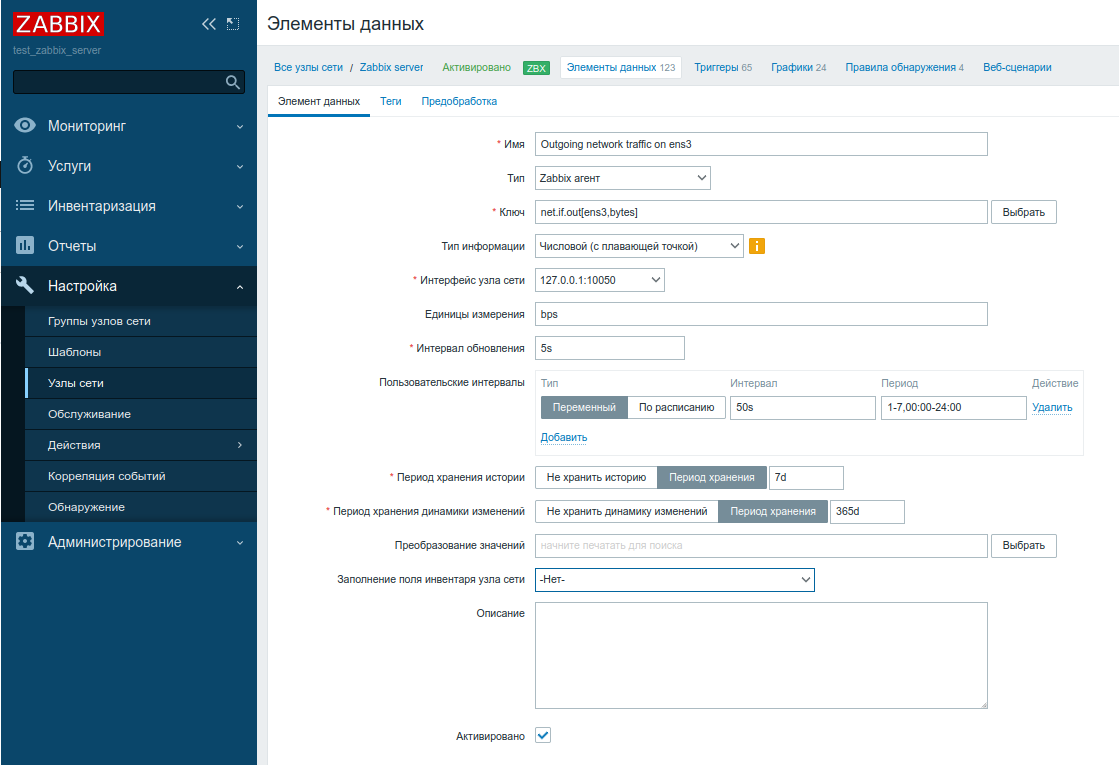The height and width of the screenshot is (765, 1119).
Task: Collapse the Настройка menu section
Action: [x=128, y=285]
